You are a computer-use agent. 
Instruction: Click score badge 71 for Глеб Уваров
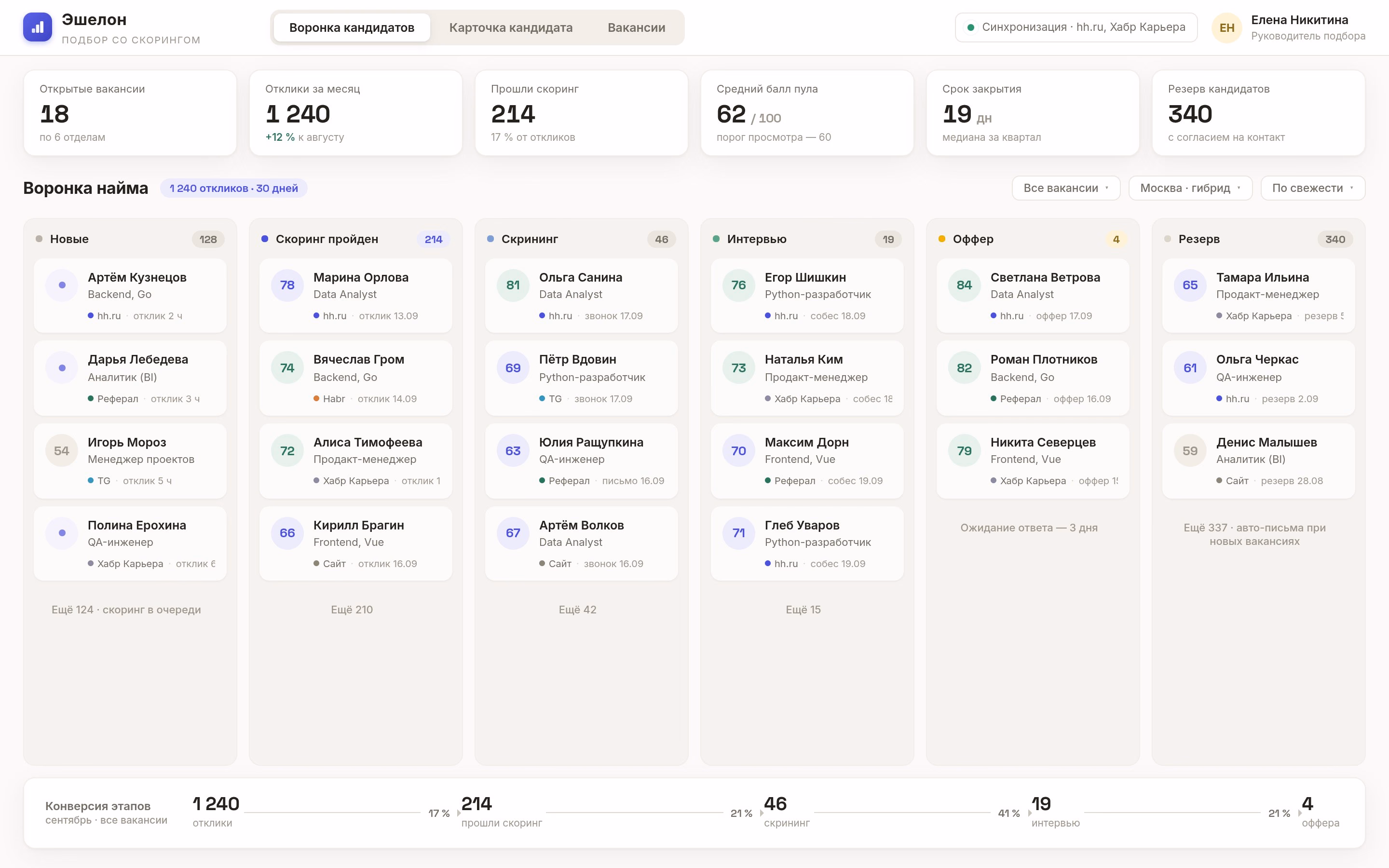pos(738,533)
